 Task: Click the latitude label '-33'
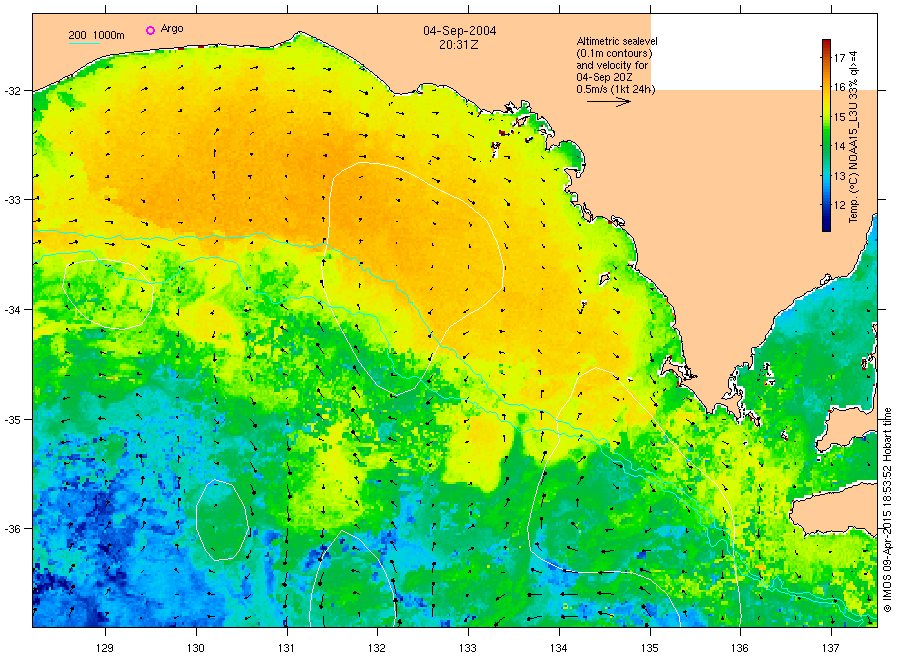tap(13, 200)
